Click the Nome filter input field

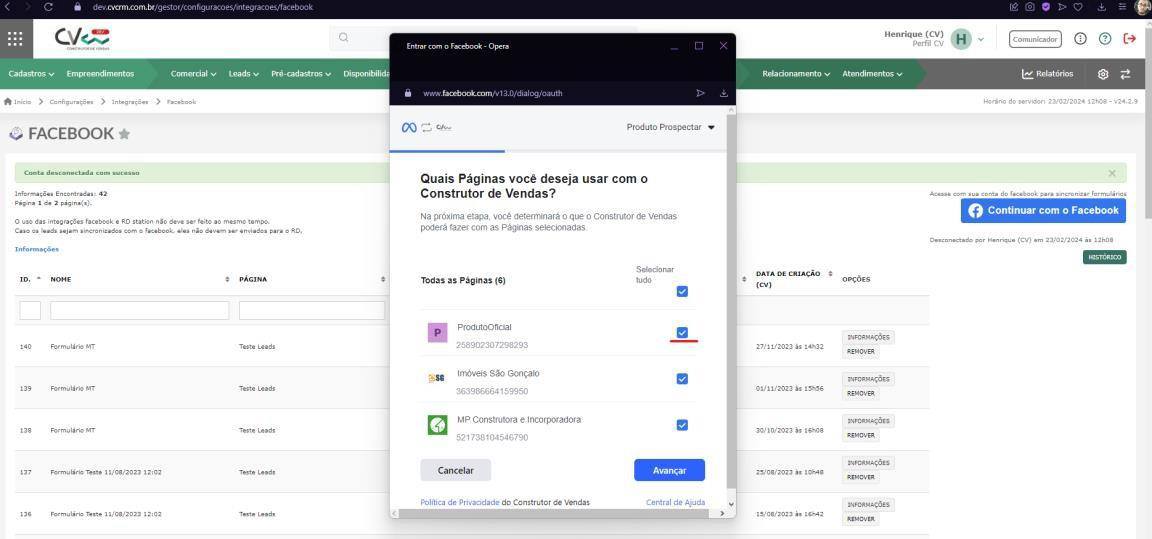[140, 311]
